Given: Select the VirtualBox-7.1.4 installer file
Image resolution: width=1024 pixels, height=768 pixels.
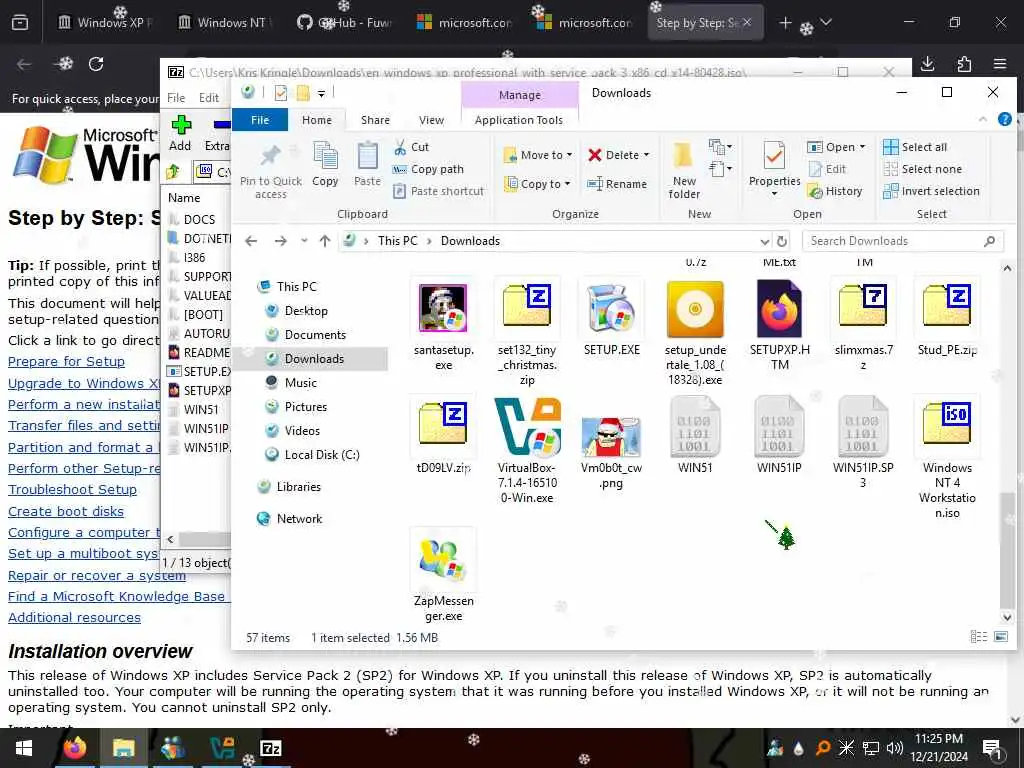Looking at the screenshot, I should click(x=527, y=451).
